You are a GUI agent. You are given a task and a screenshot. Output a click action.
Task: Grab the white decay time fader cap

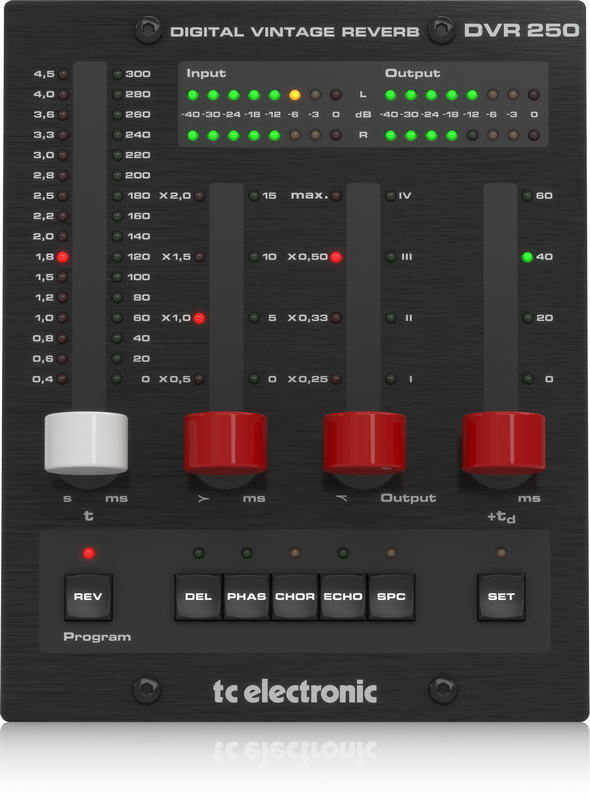(86, 443)
